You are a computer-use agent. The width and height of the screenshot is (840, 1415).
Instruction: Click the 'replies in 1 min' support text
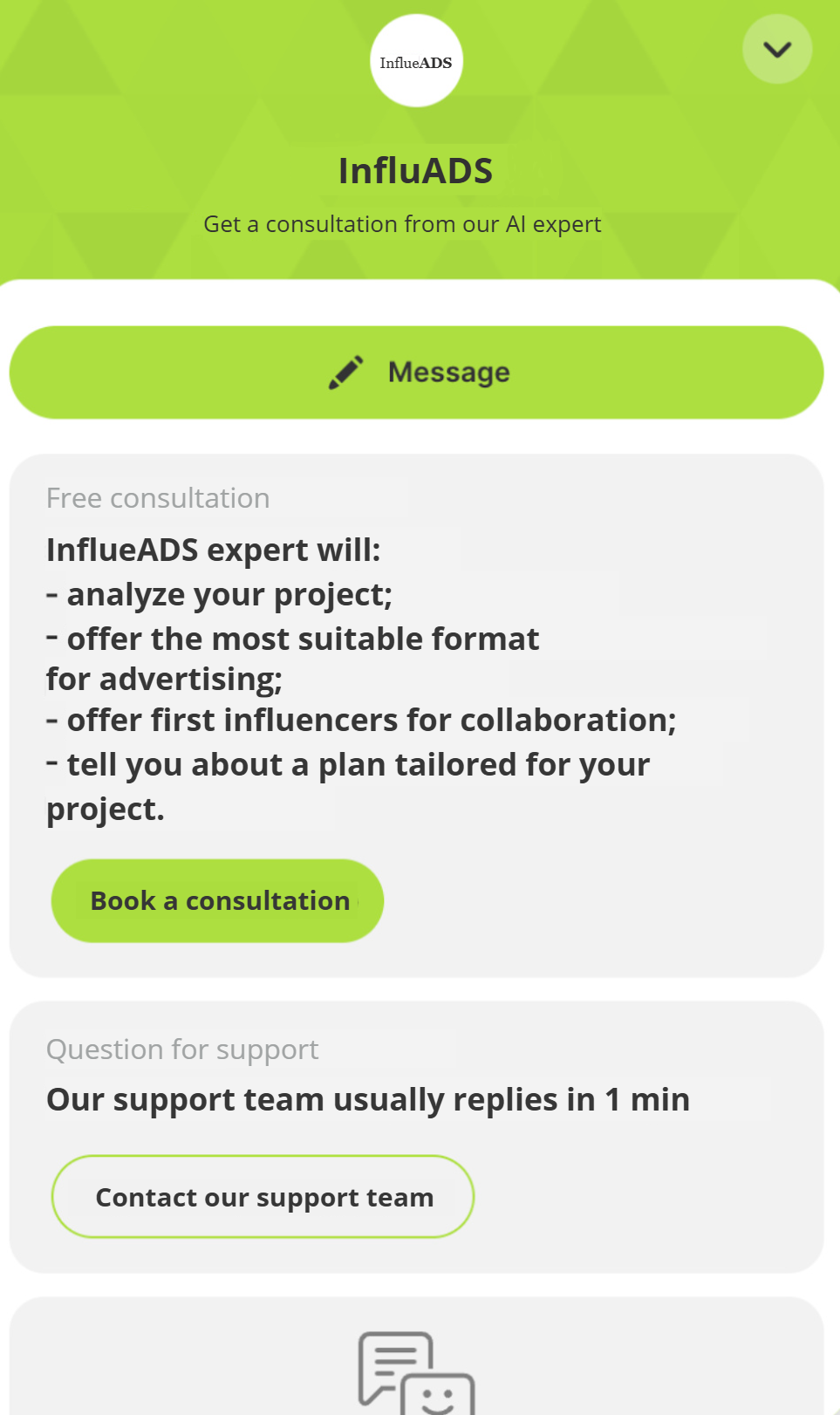(x=367, y=1100)
